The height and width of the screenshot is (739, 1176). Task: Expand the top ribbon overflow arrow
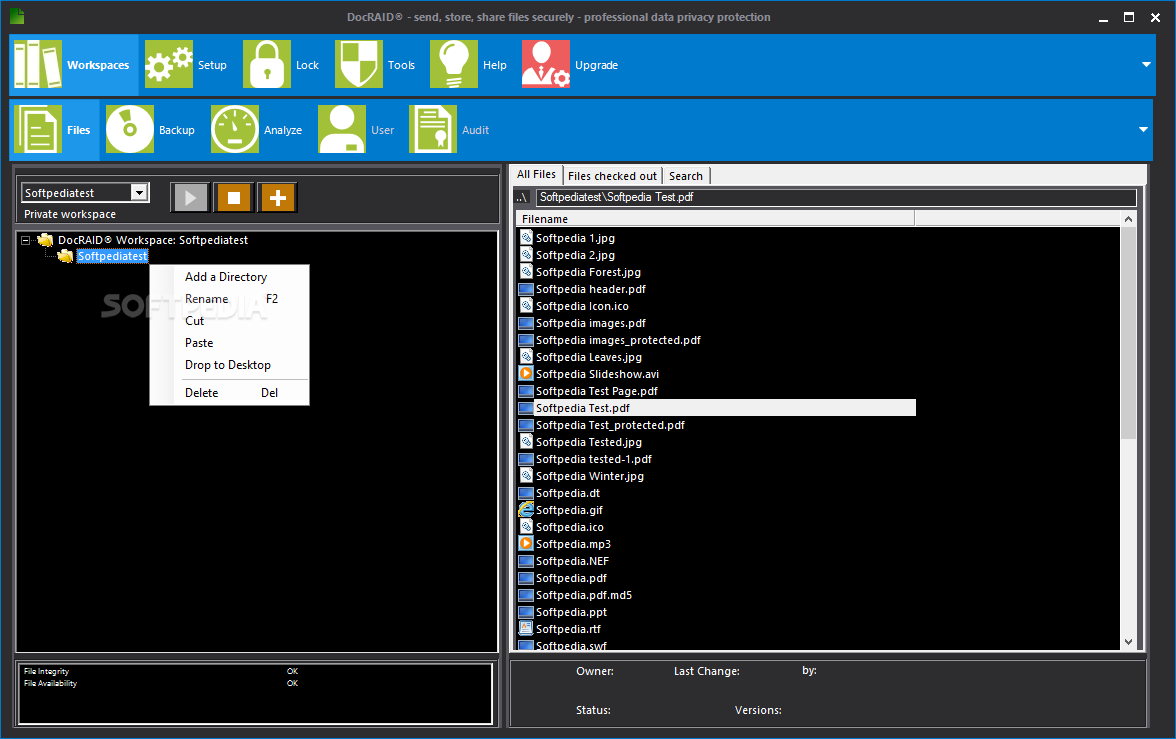point(1146,65)
